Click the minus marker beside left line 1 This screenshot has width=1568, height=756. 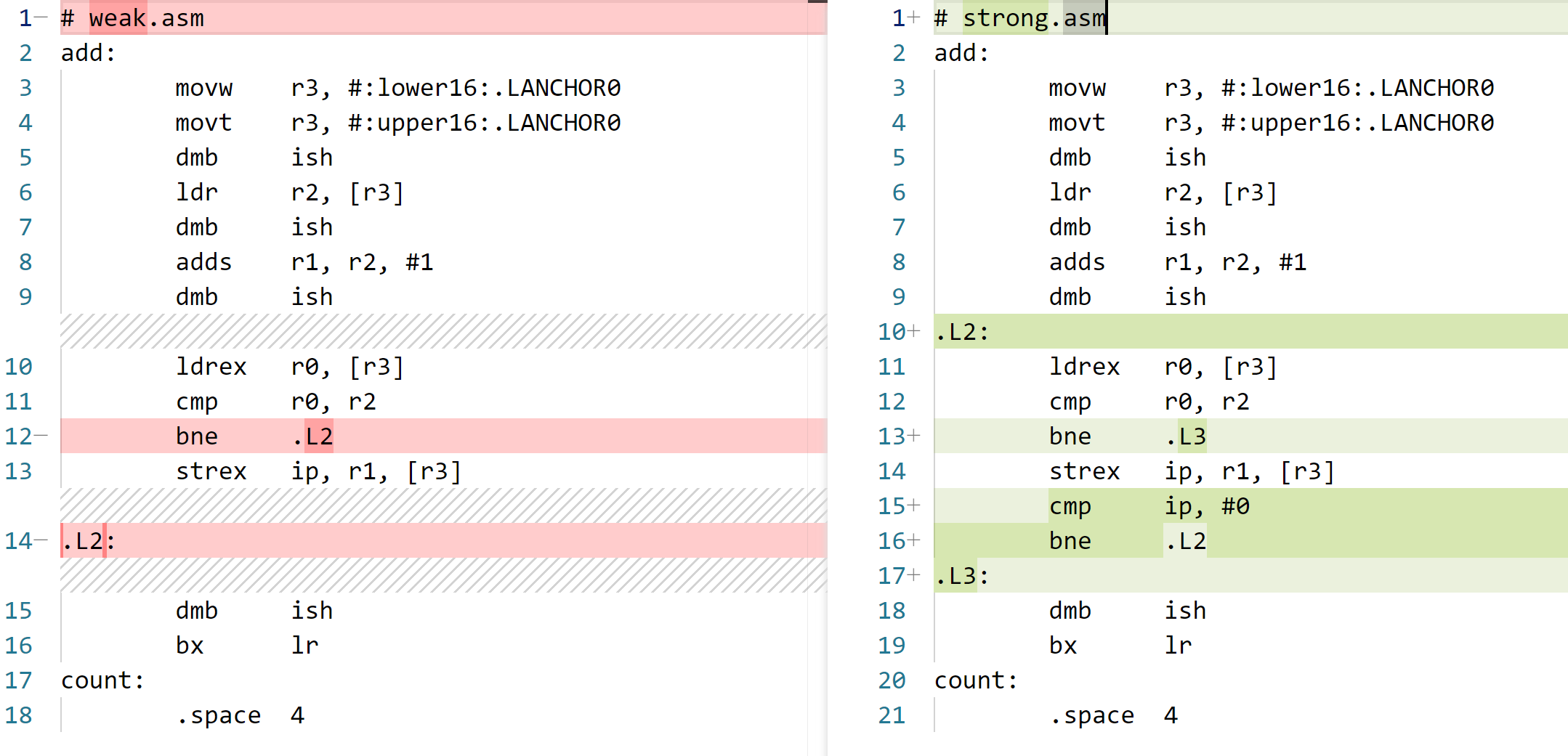41,17
